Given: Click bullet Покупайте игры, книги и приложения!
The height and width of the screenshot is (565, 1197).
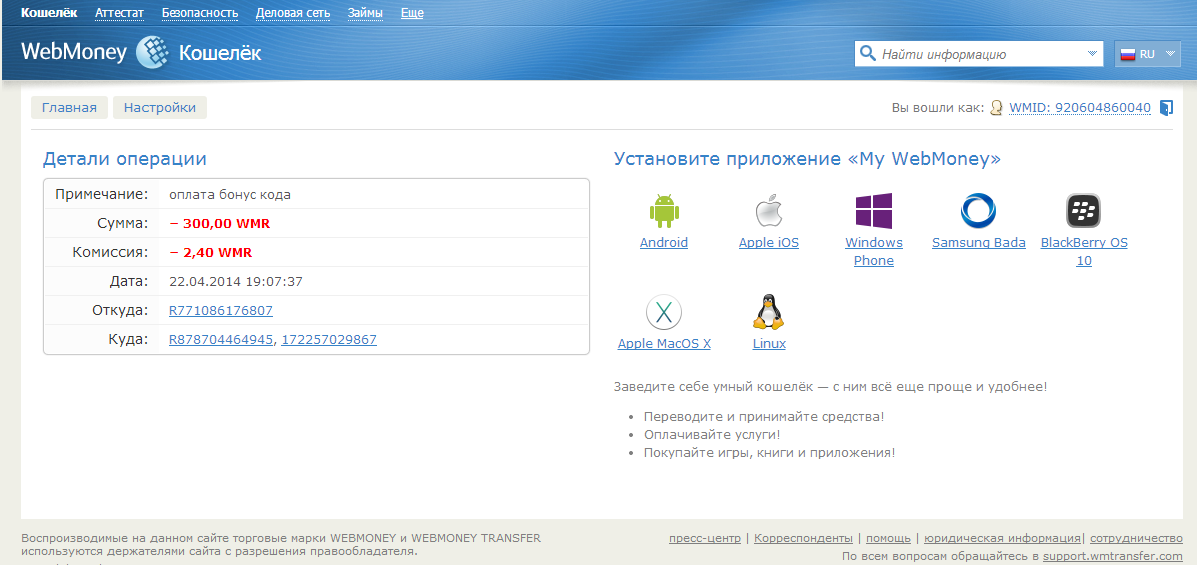Looking at the screenshot, I should [770, 453].
